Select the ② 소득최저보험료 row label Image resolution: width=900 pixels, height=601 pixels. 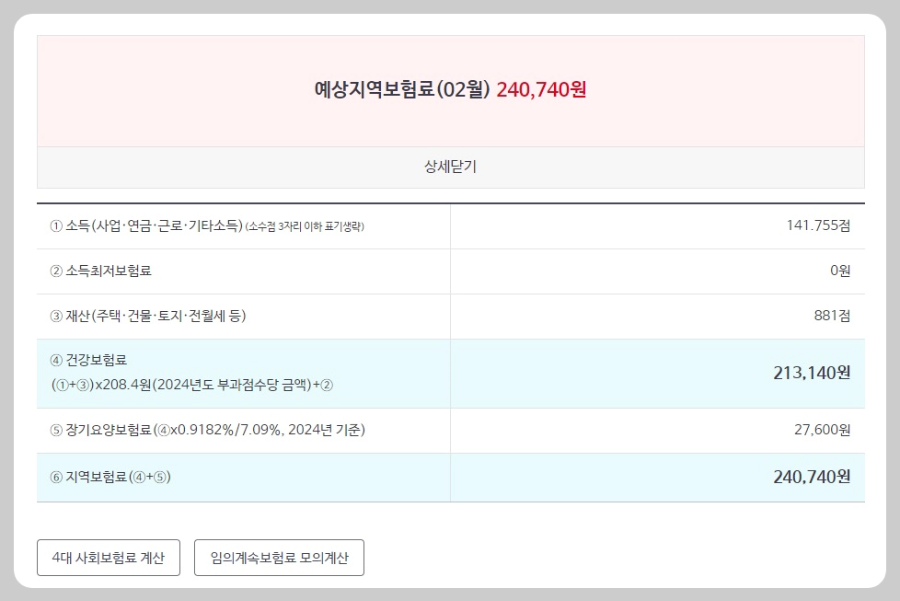(x=100, y=271)
